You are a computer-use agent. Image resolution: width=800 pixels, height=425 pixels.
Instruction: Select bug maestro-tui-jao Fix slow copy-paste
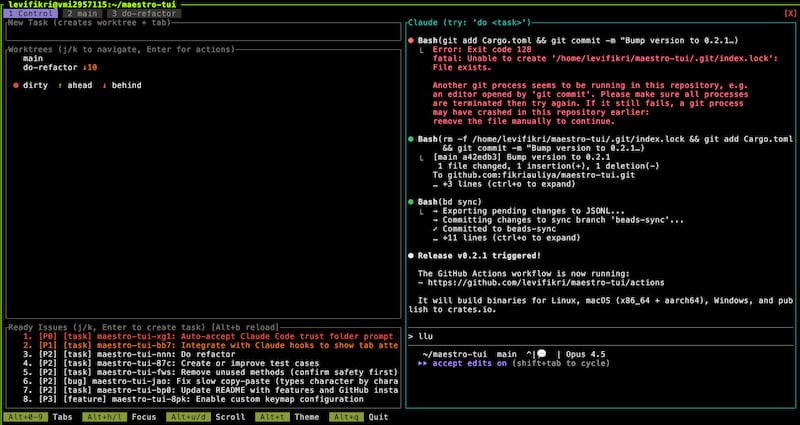click(210, 381)
